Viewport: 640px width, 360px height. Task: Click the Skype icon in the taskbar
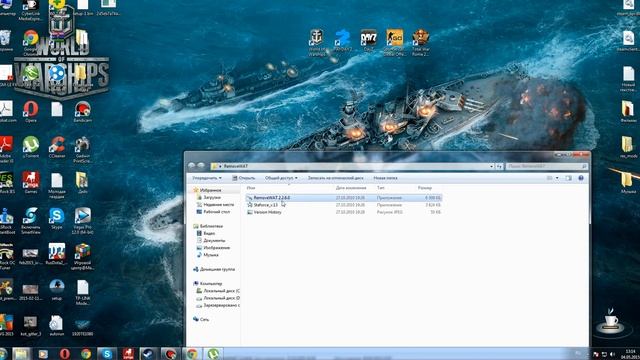(x=107, y=354)
